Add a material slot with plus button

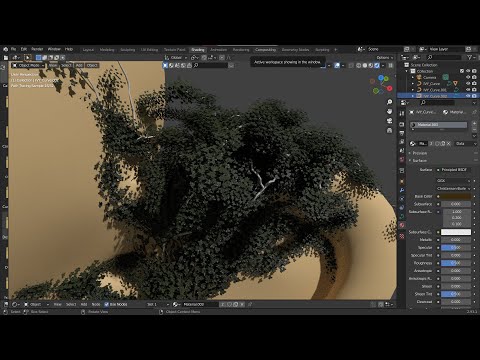(474, 124)
